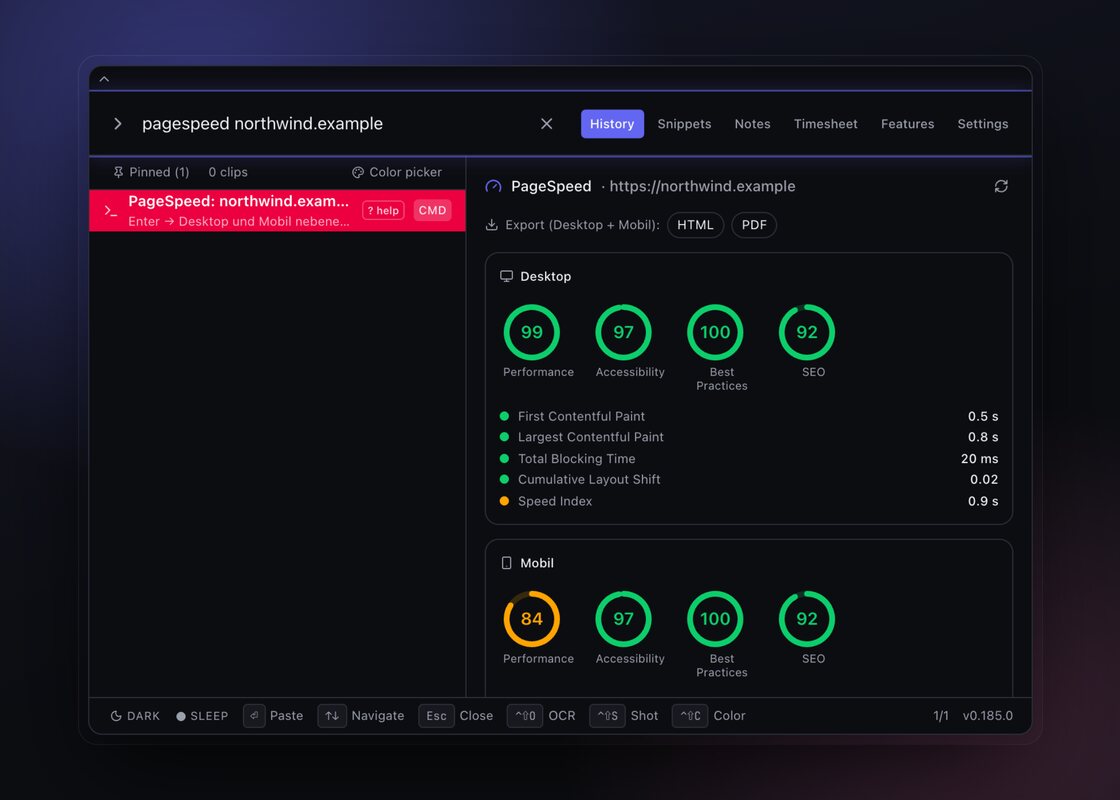Click the Desktop Best Practices 100 gauge

coord(715,332)
